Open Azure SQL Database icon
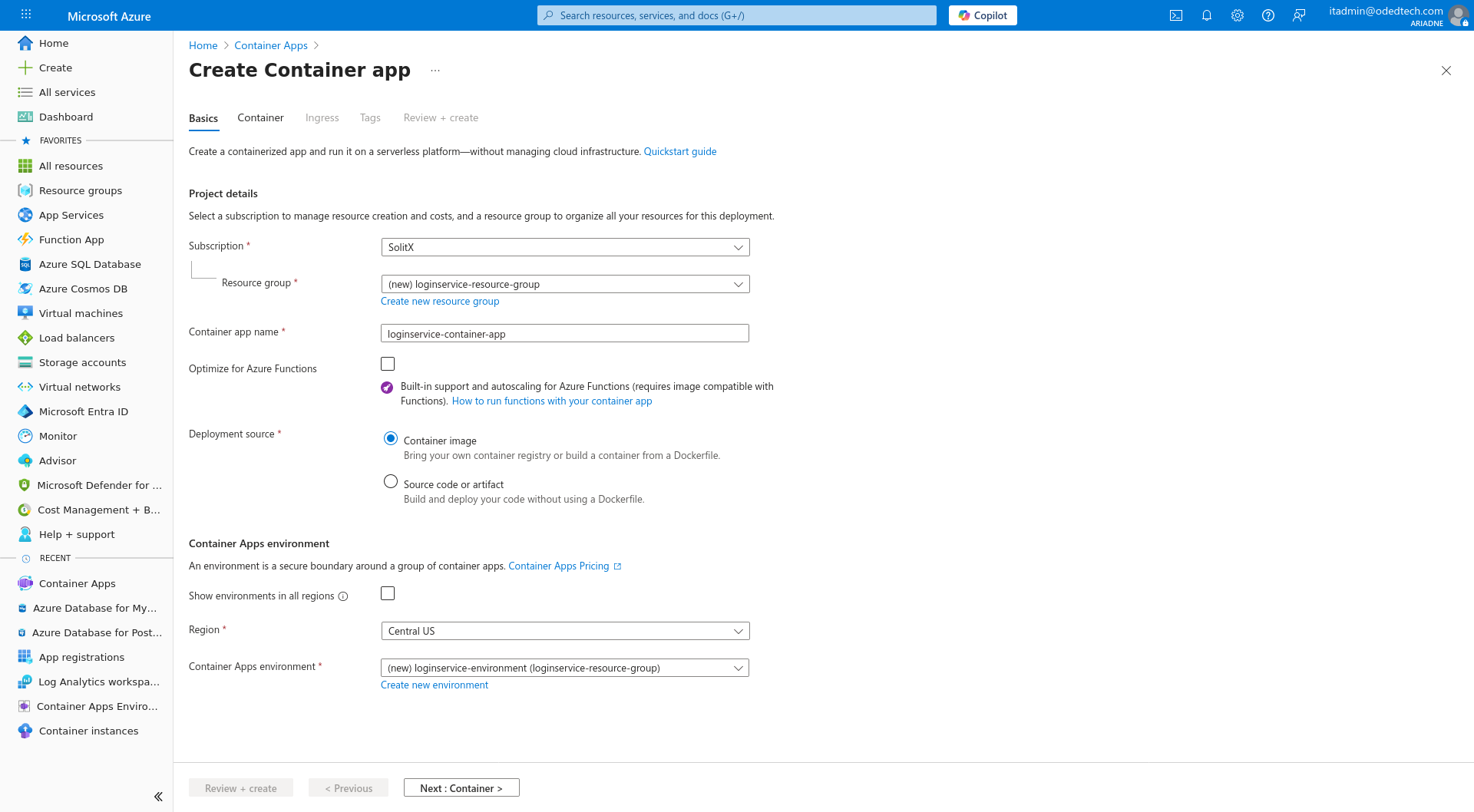The image size is (1474, 812). [x=25, y=264]
